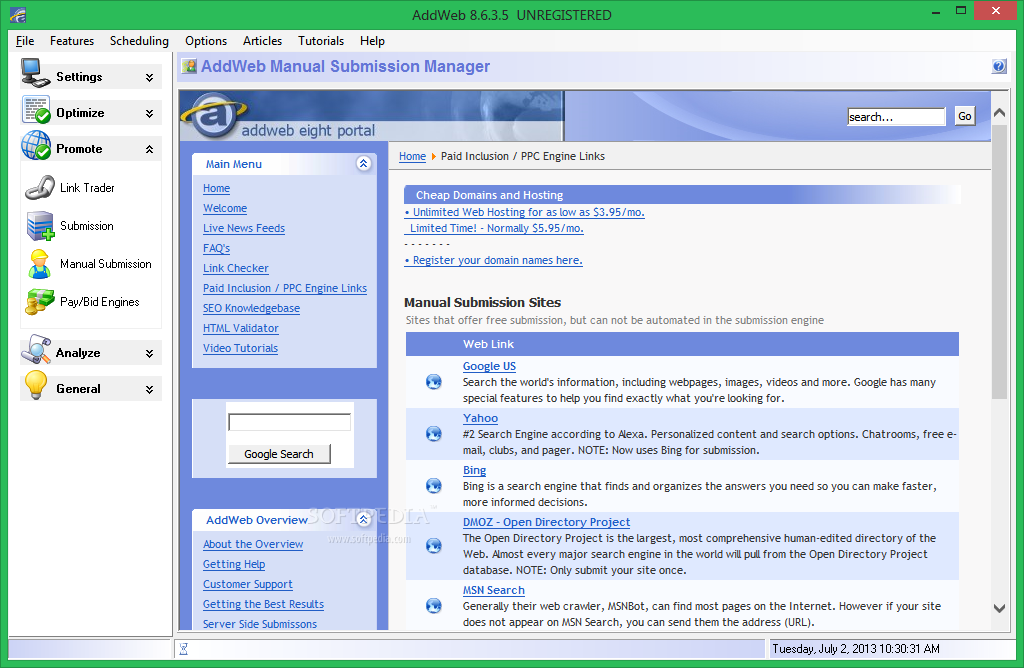
Task: Click the General lightbulb icon
Action: pos(35,385)
